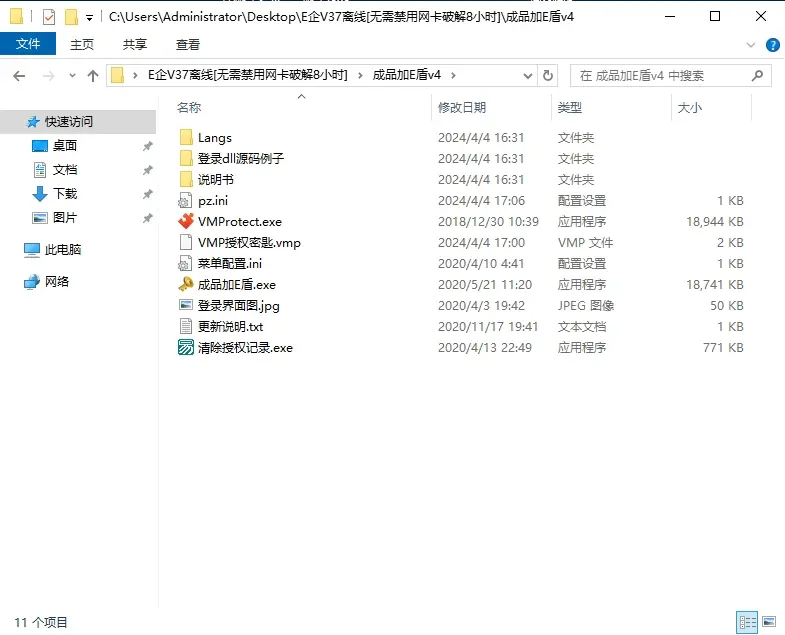Viewport: 785px width, 635px height.
Task: Switch to large icons view layout
Action: click(x=769, y=622)
